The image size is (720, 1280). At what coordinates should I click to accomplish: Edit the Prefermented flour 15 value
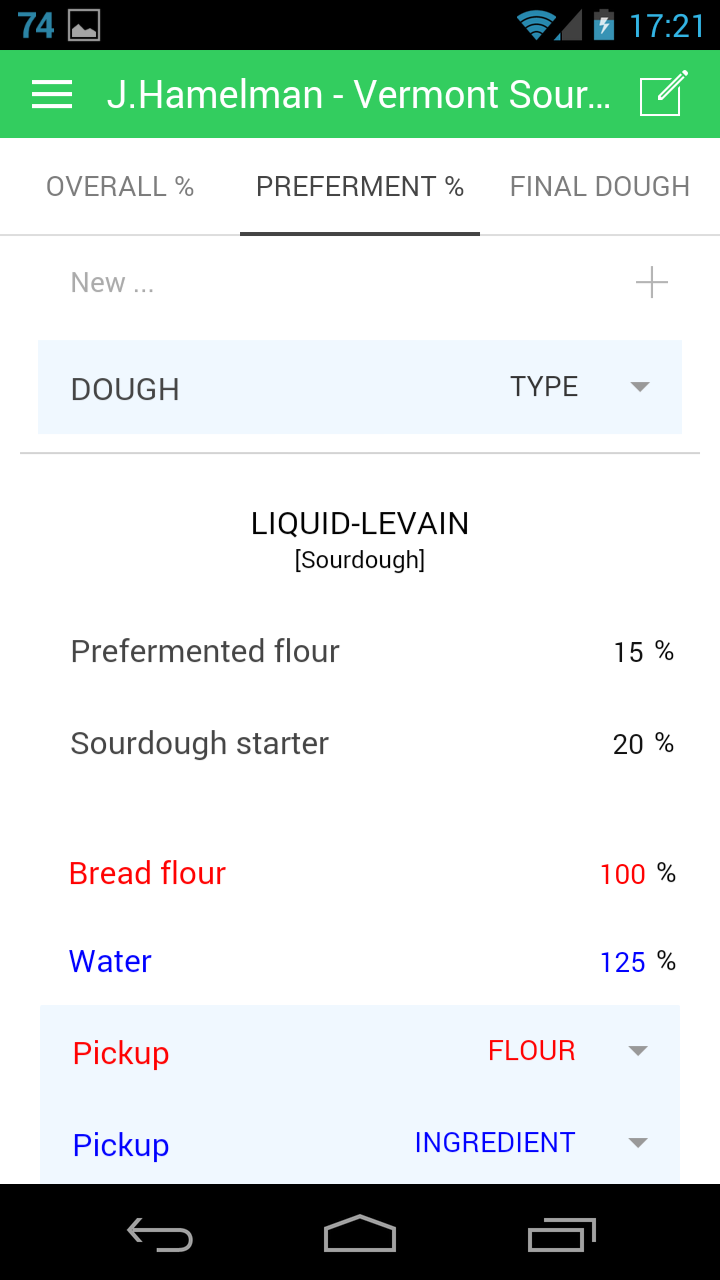628,653
